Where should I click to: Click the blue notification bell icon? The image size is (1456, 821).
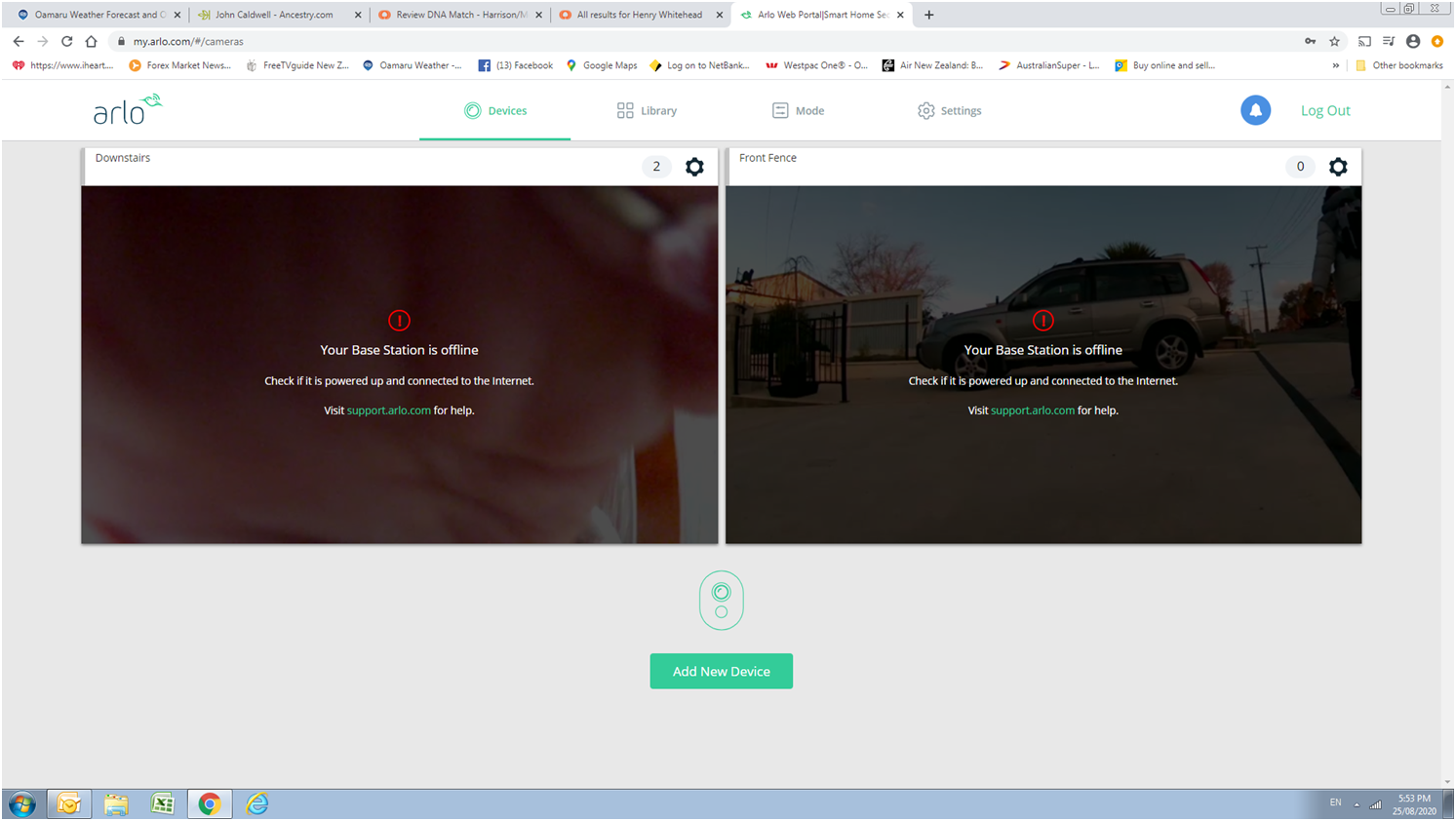(1255, 110)
